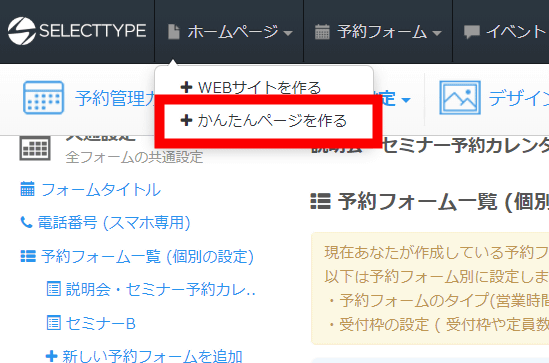Open 説明会・セミナー予約カレ.. form
549x363 pixels.
point(160,289)
